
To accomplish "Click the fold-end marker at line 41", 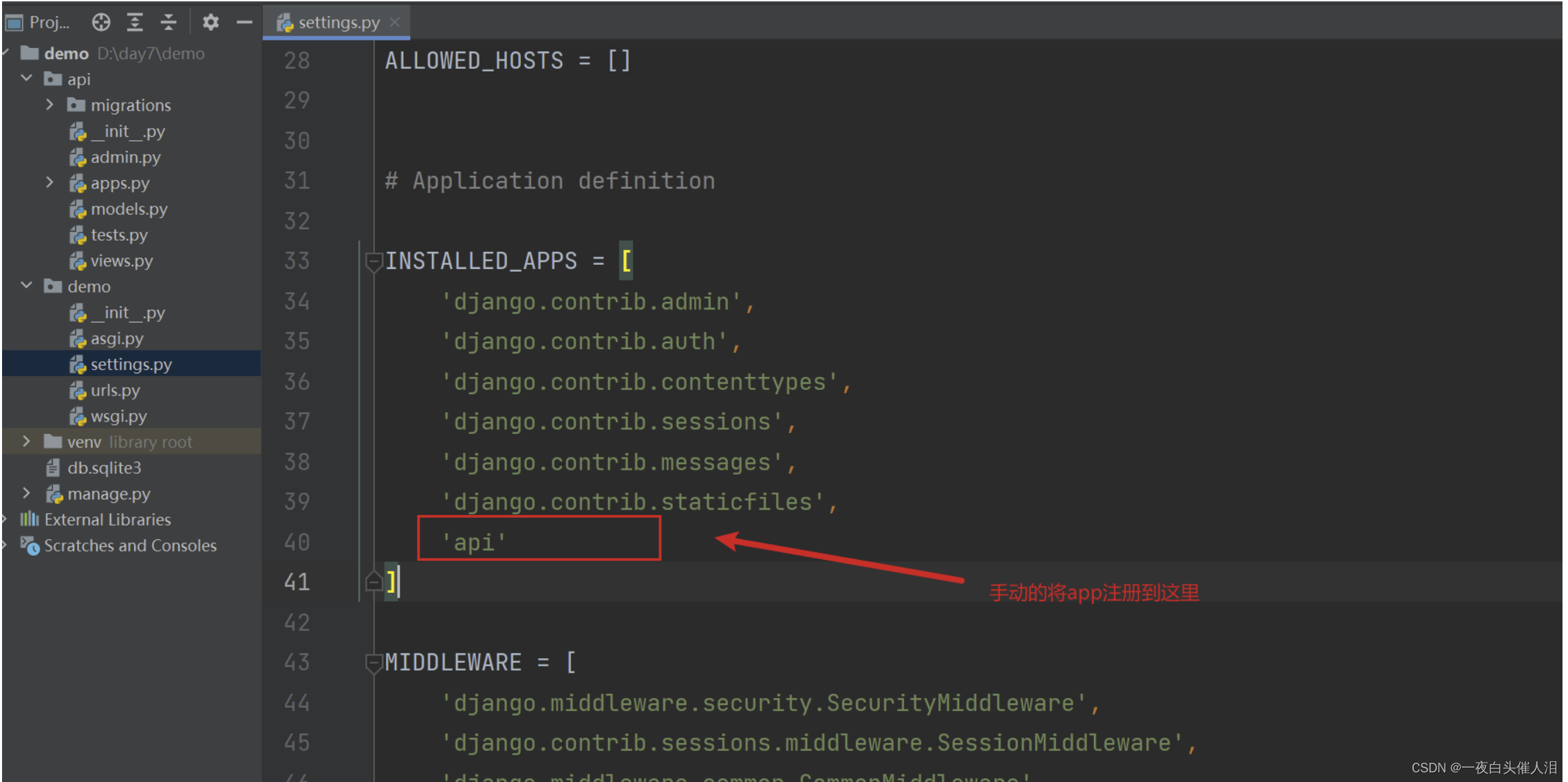I will tap(374, 583).
